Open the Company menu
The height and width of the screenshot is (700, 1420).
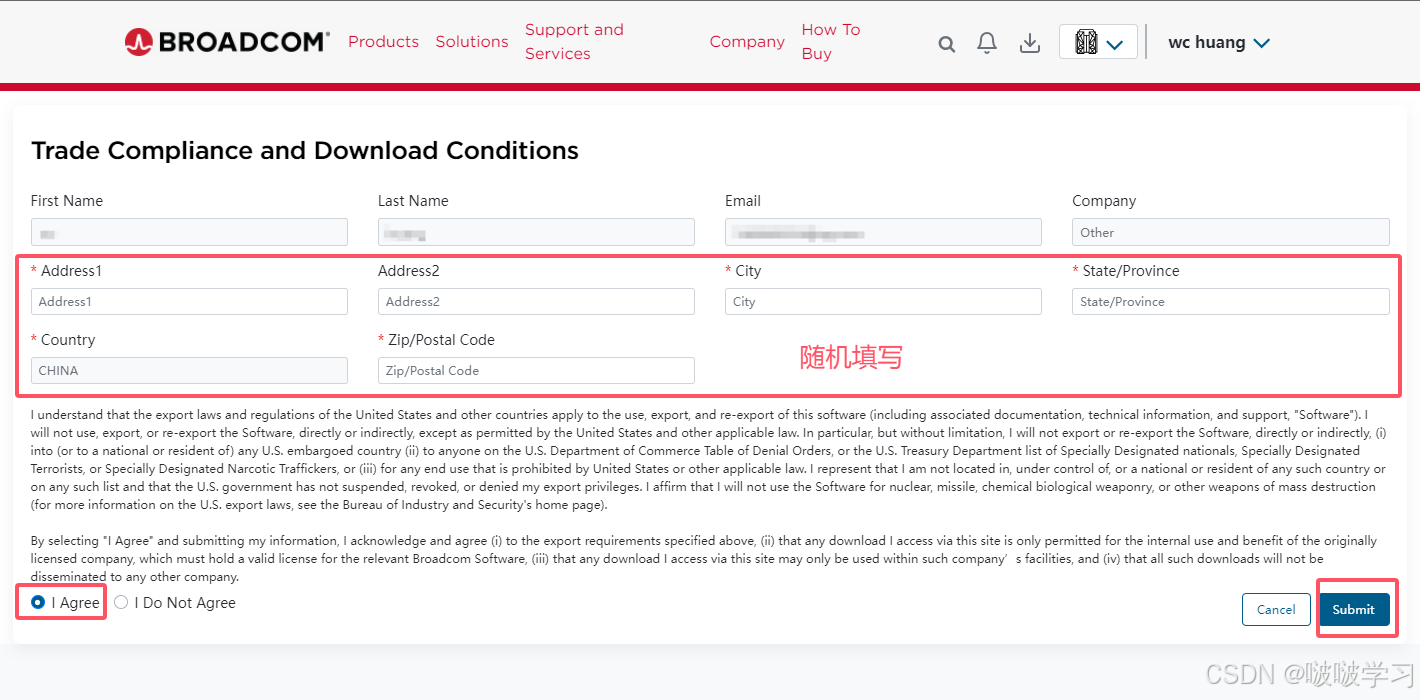pyautogui.click(x=747, y=42)
